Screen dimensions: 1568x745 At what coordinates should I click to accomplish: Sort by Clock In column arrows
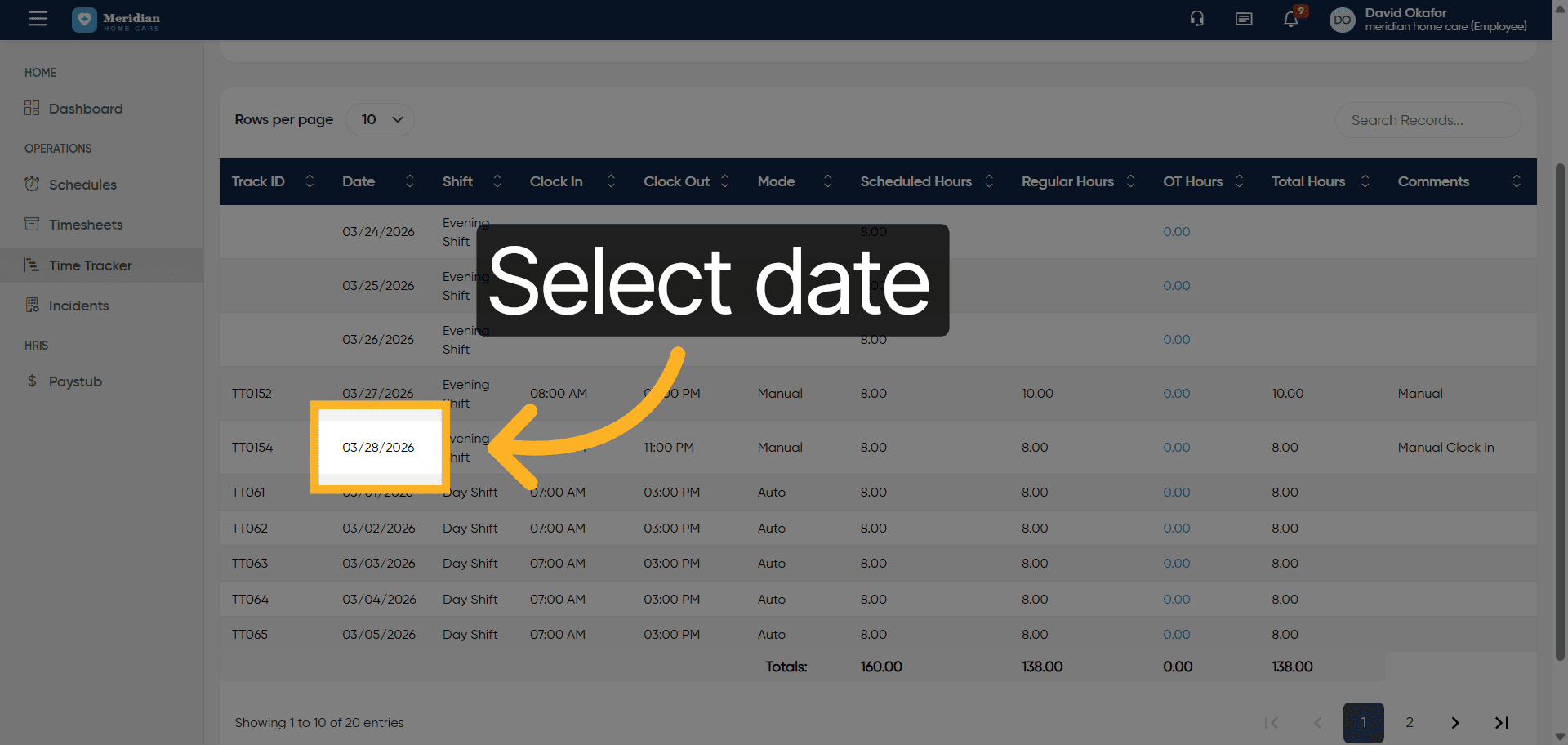point(610,181)
